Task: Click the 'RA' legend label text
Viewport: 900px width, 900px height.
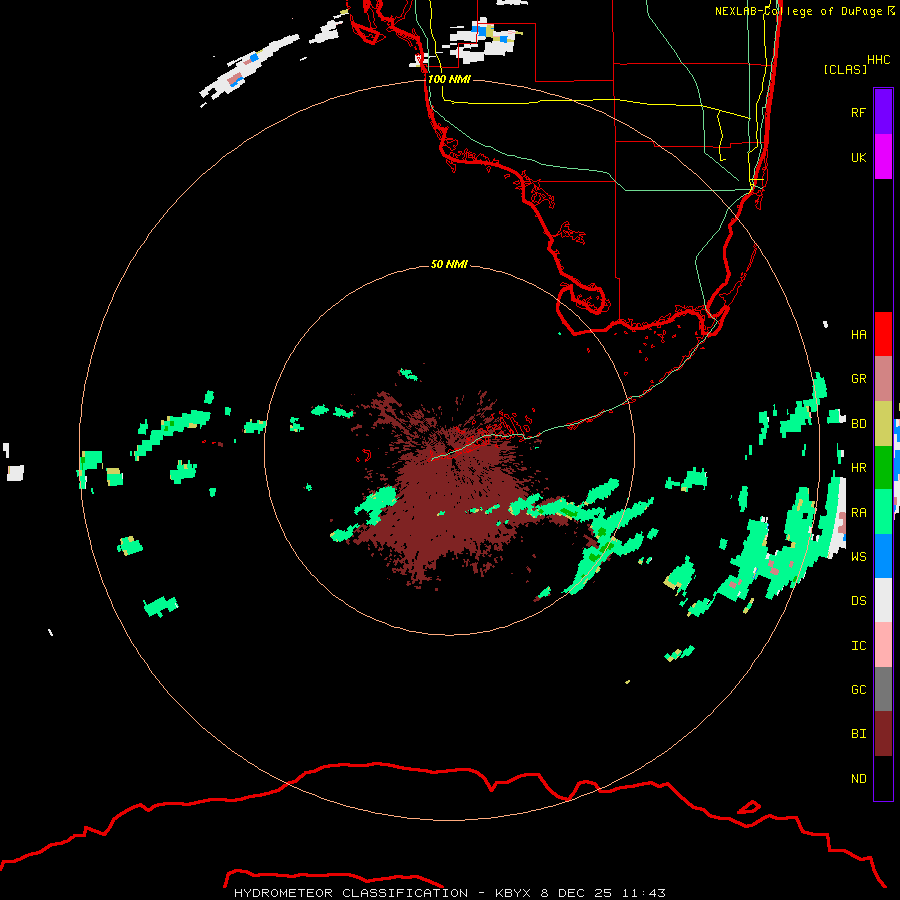Action: tap(858, 513)
